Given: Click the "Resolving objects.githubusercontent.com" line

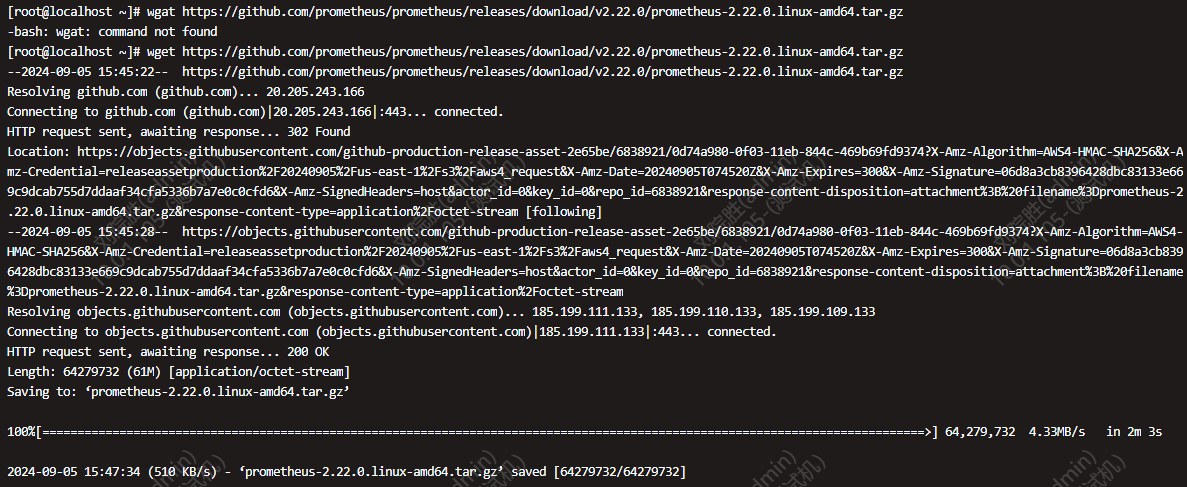Looking at the screenshot, I should (441, 312).
